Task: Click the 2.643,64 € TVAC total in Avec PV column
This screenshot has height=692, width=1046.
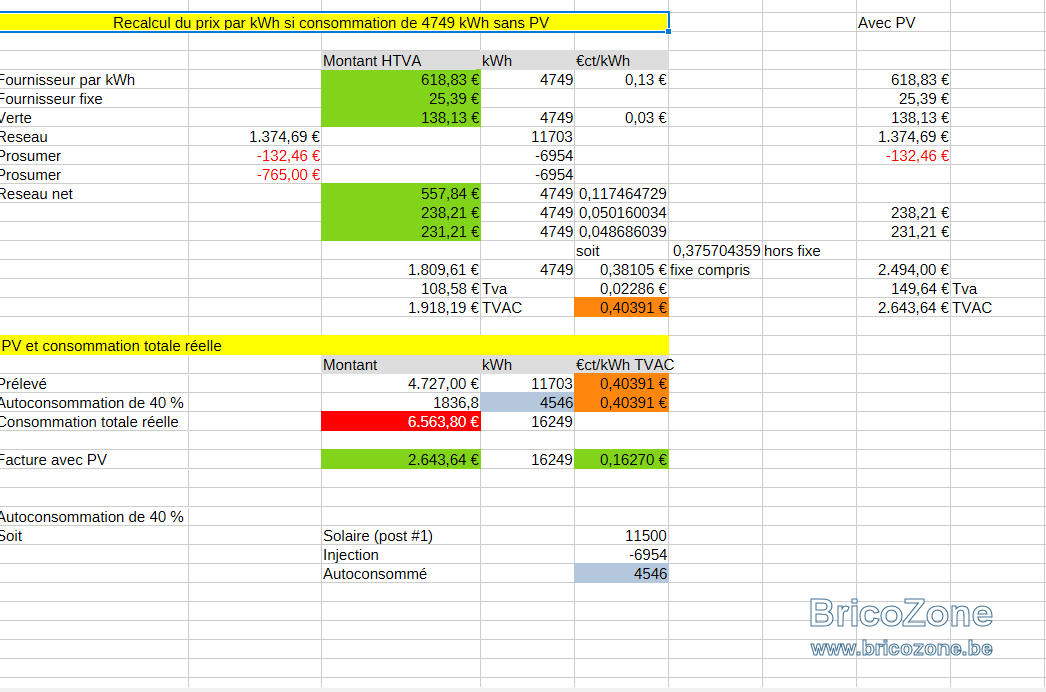Action: 903,308
